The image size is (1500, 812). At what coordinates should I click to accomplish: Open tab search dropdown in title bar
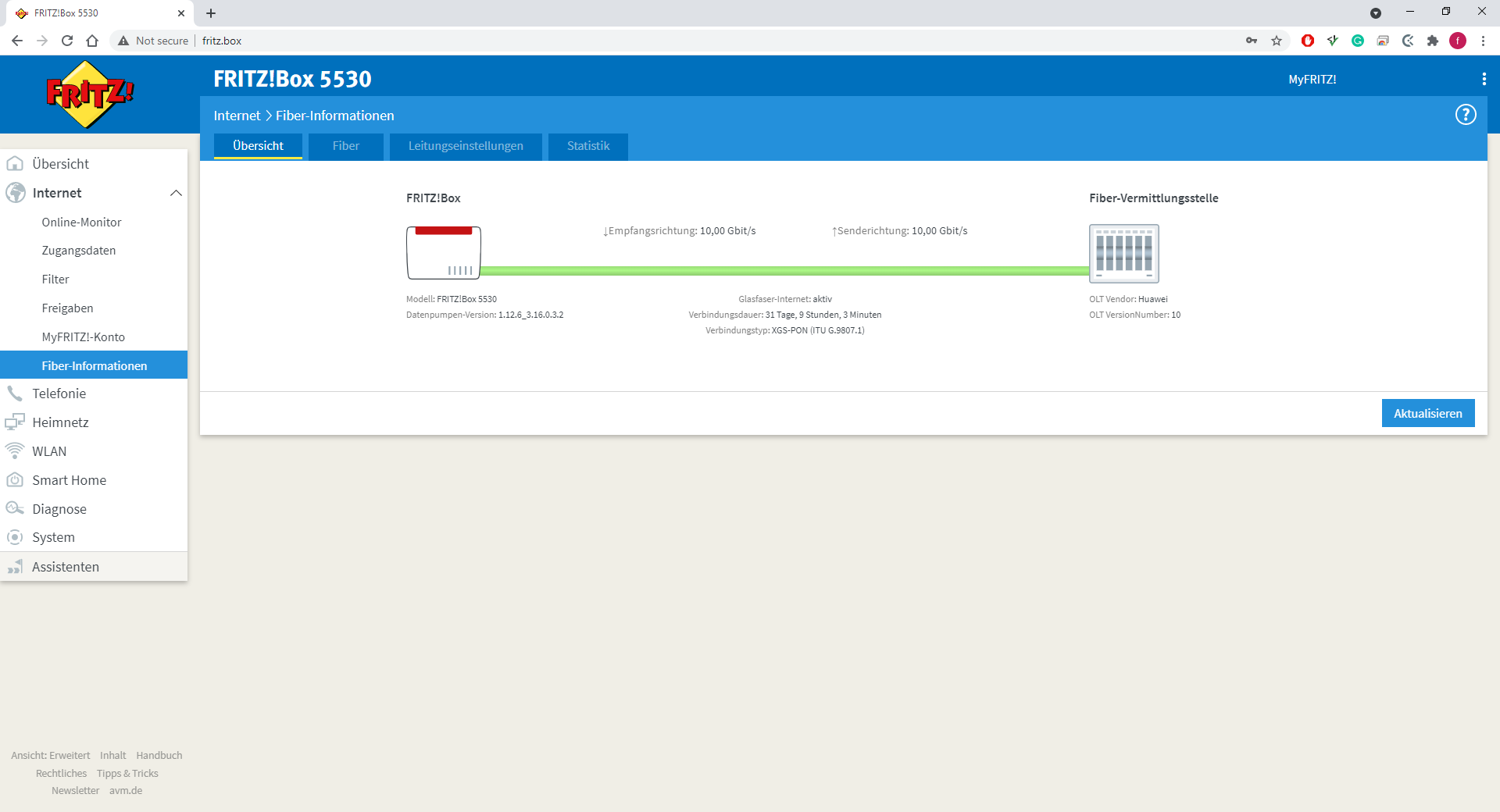tap(1376, 13)
